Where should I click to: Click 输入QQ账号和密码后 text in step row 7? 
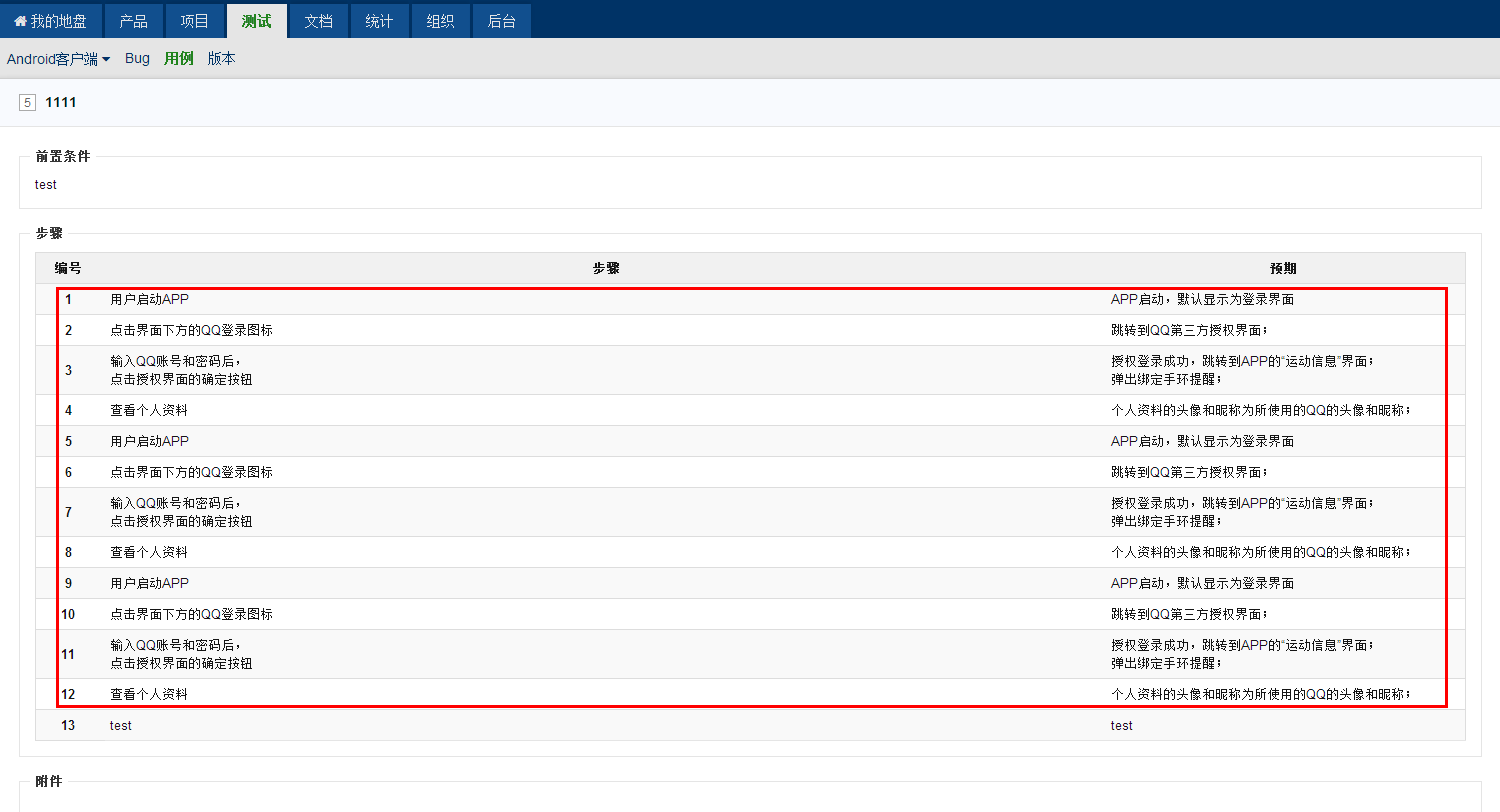[176, 503]
